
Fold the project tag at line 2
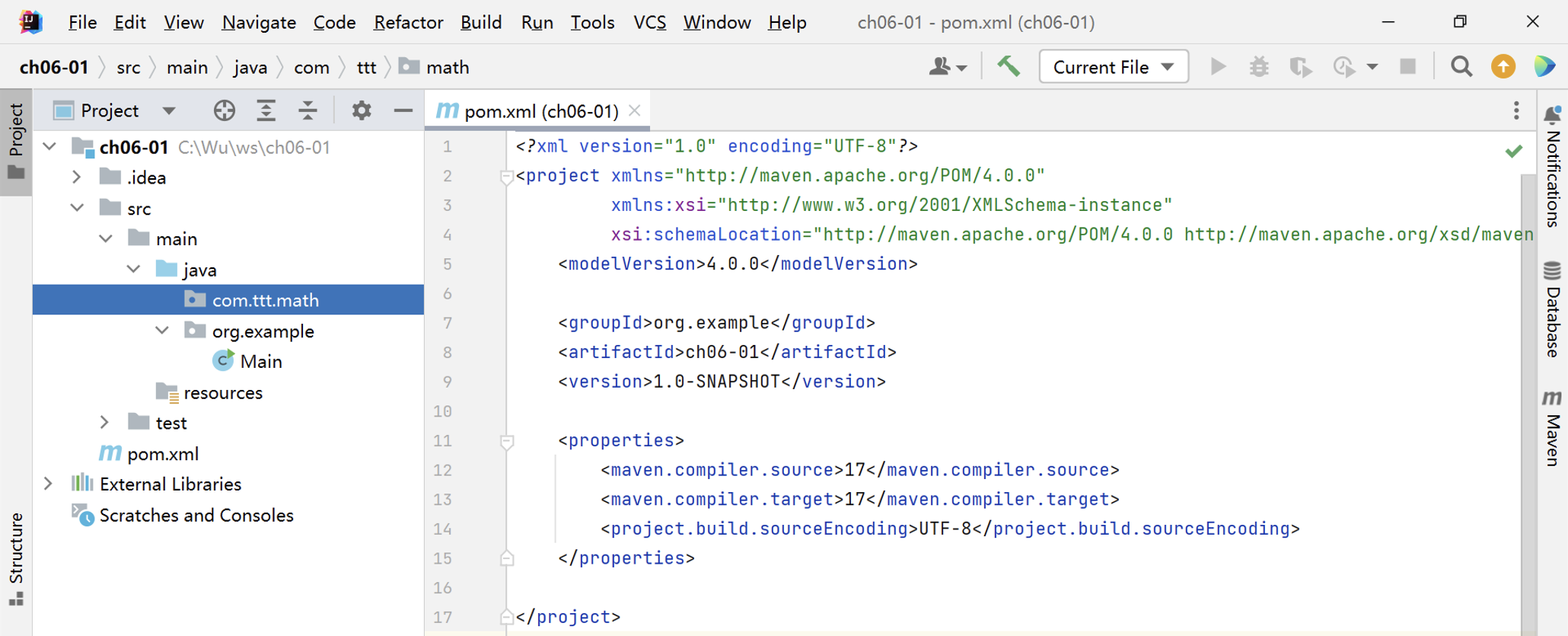(506, 177)
